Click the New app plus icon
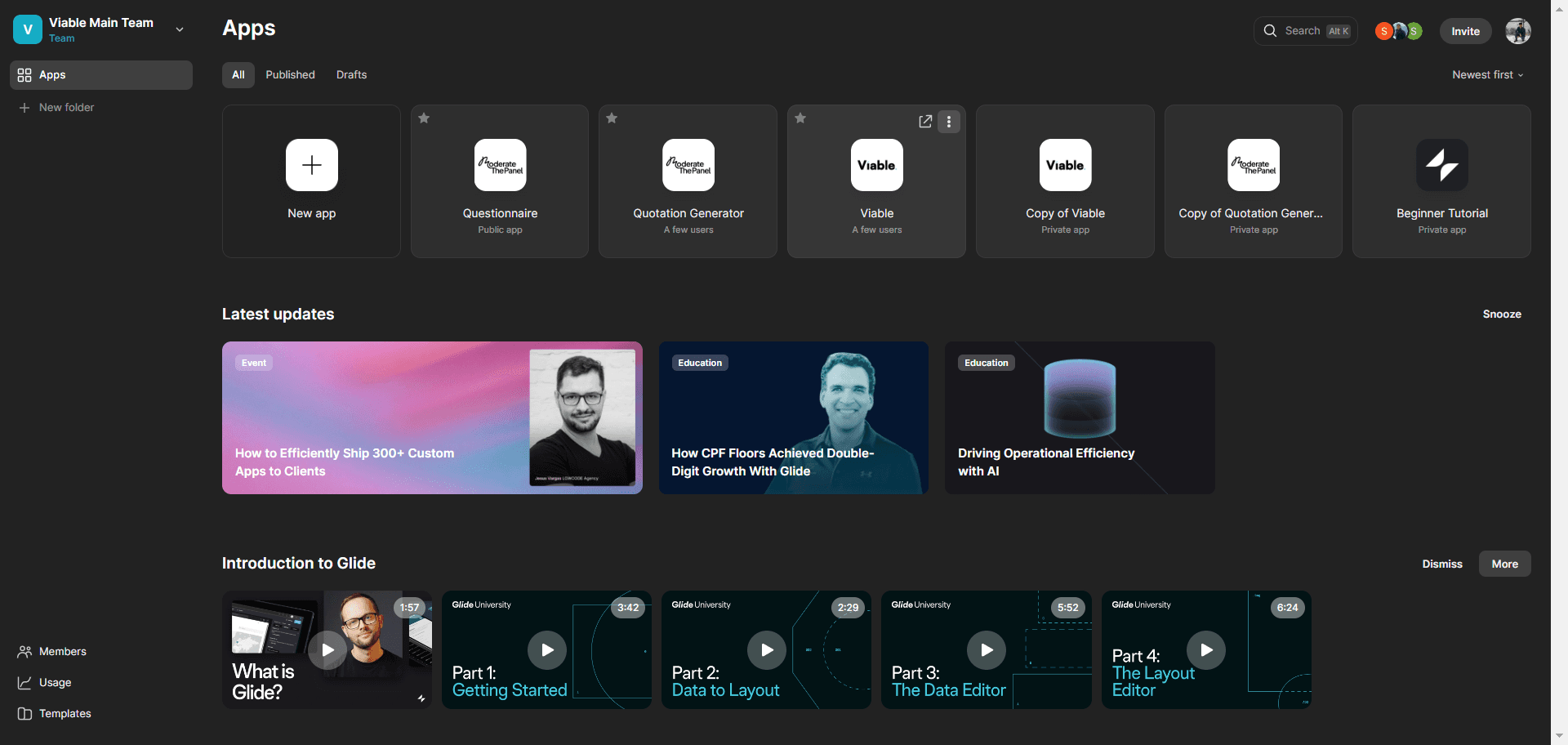 click(x=311, y=165)
